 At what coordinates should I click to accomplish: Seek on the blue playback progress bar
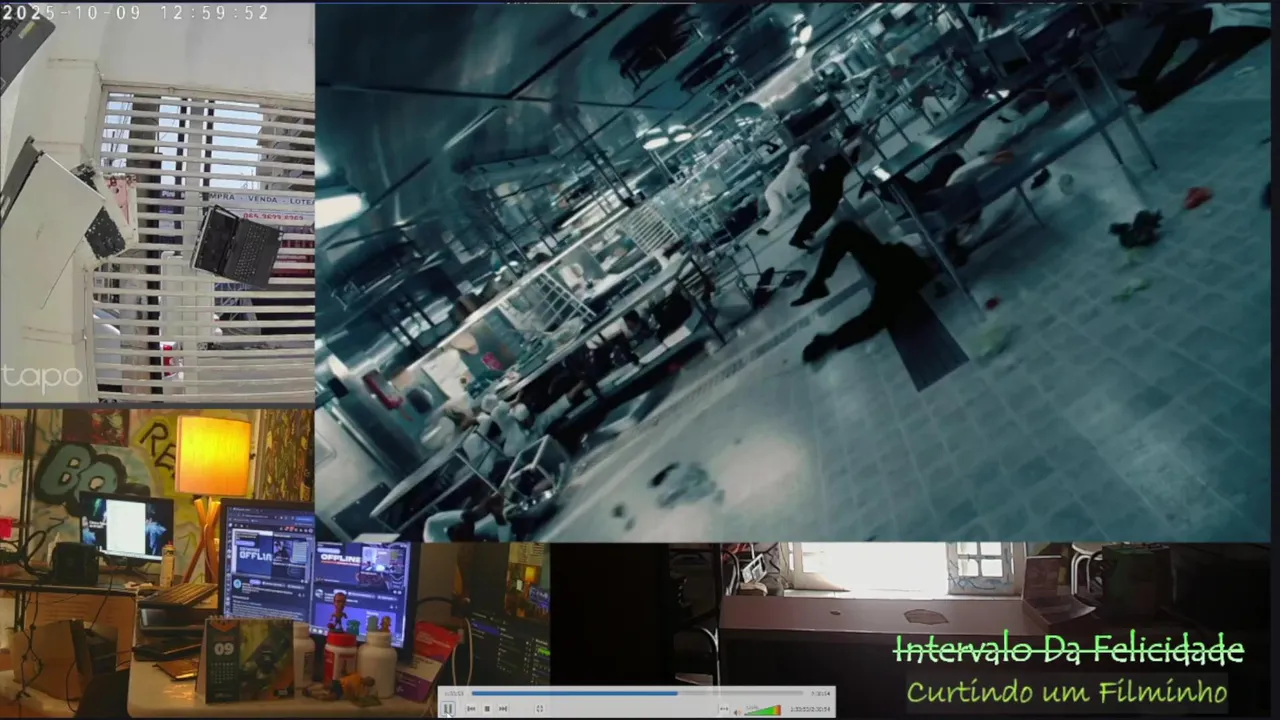point(637,693)
